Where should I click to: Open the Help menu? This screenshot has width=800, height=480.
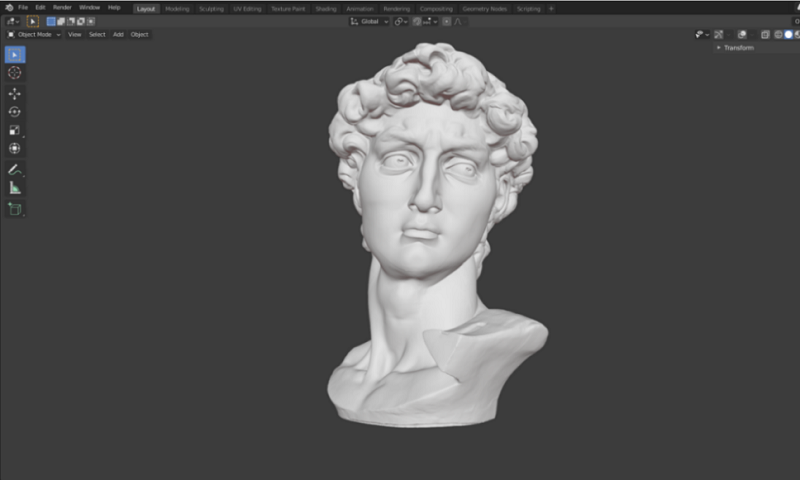114,8
